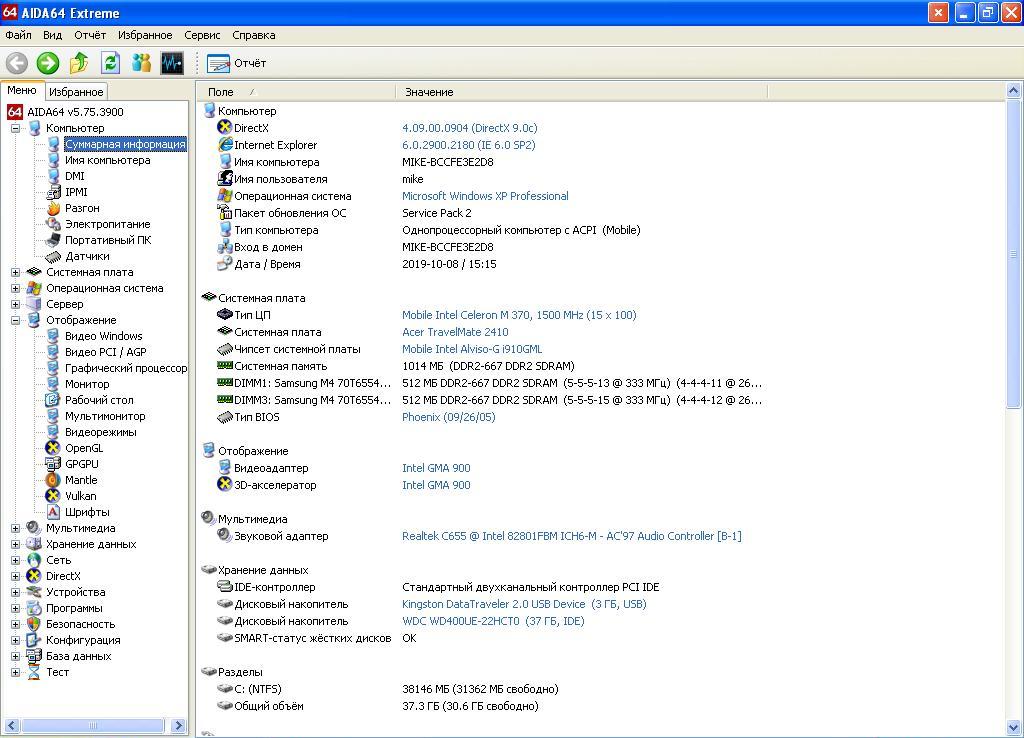
Task: Expand the Тест tree node
Action: [x=15, y=672]
